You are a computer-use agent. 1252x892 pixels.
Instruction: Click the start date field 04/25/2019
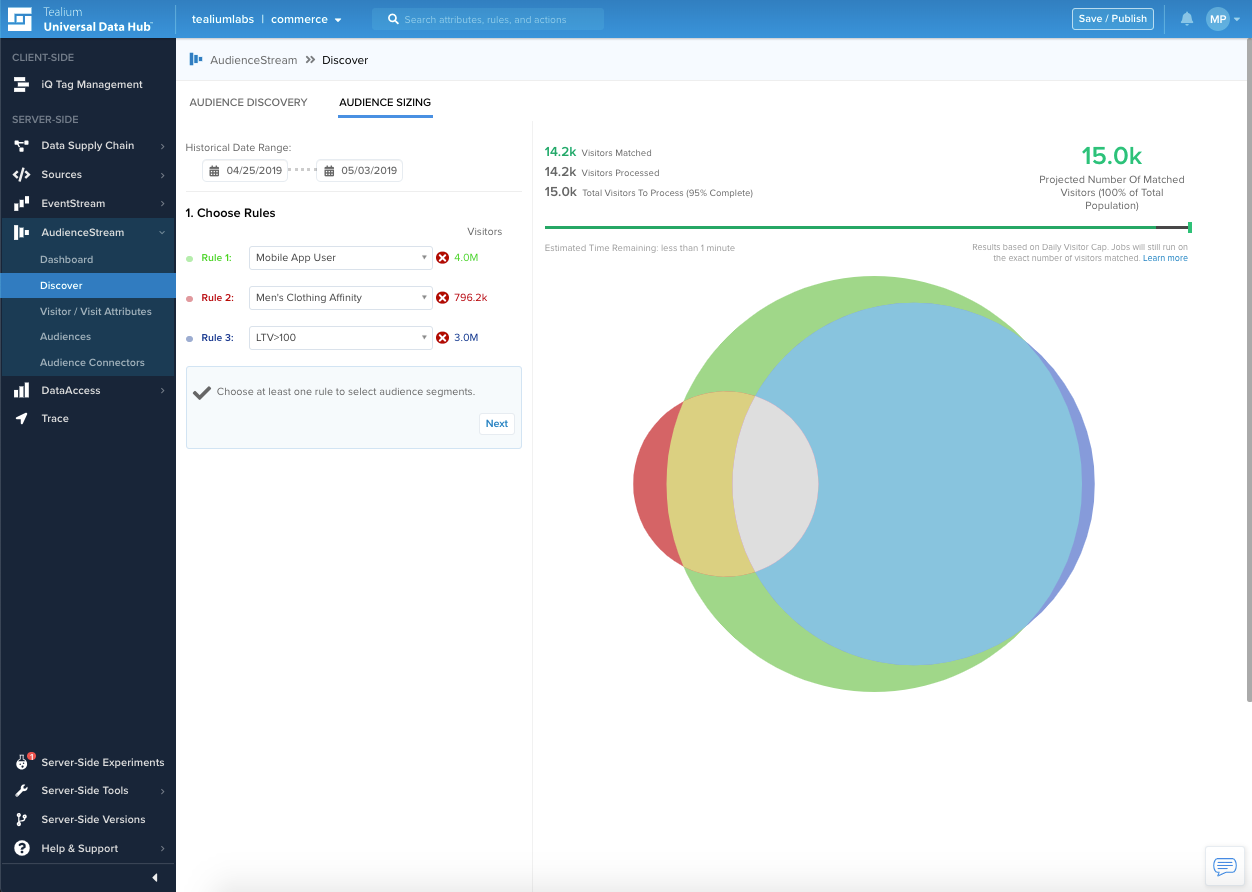click(245, 171)
